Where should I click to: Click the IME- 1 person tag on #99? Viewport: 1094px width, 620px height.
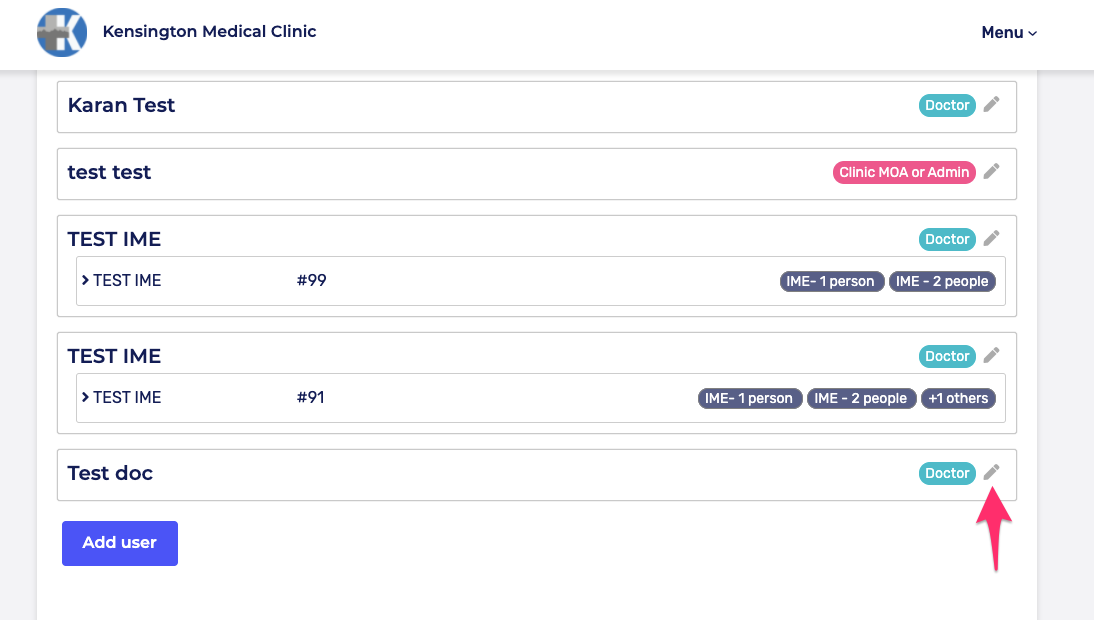pos(830,281)
